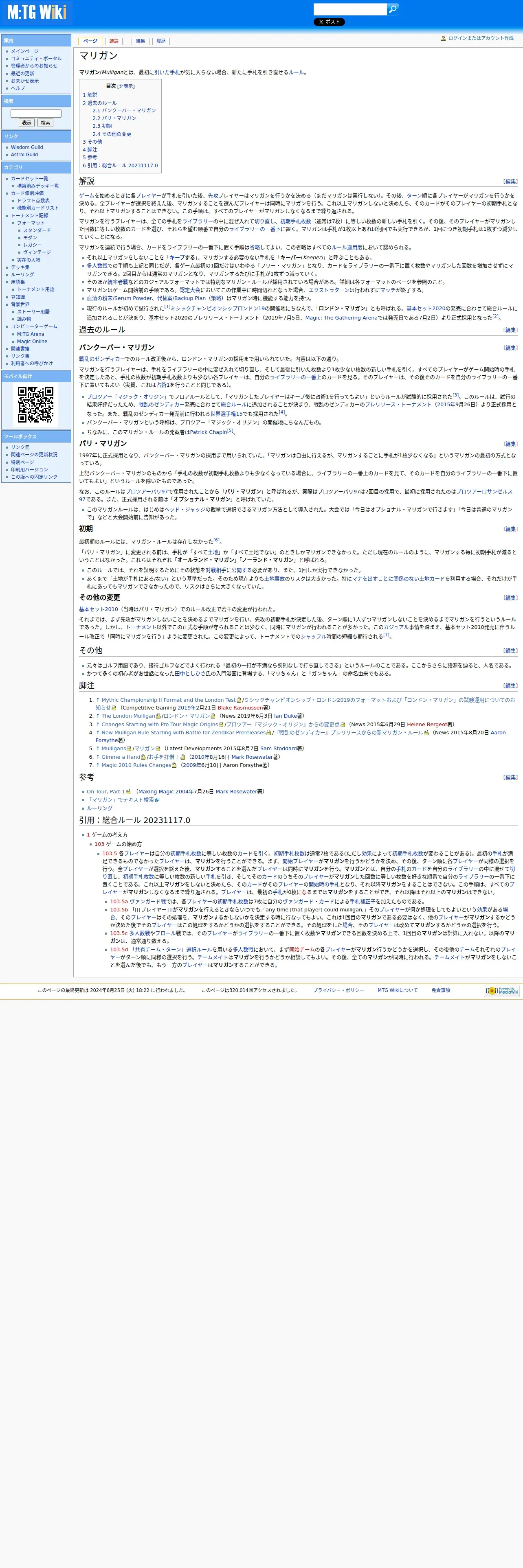
Task: Hide the table of contents via 非表示
Action: click(x=126, y=86)
